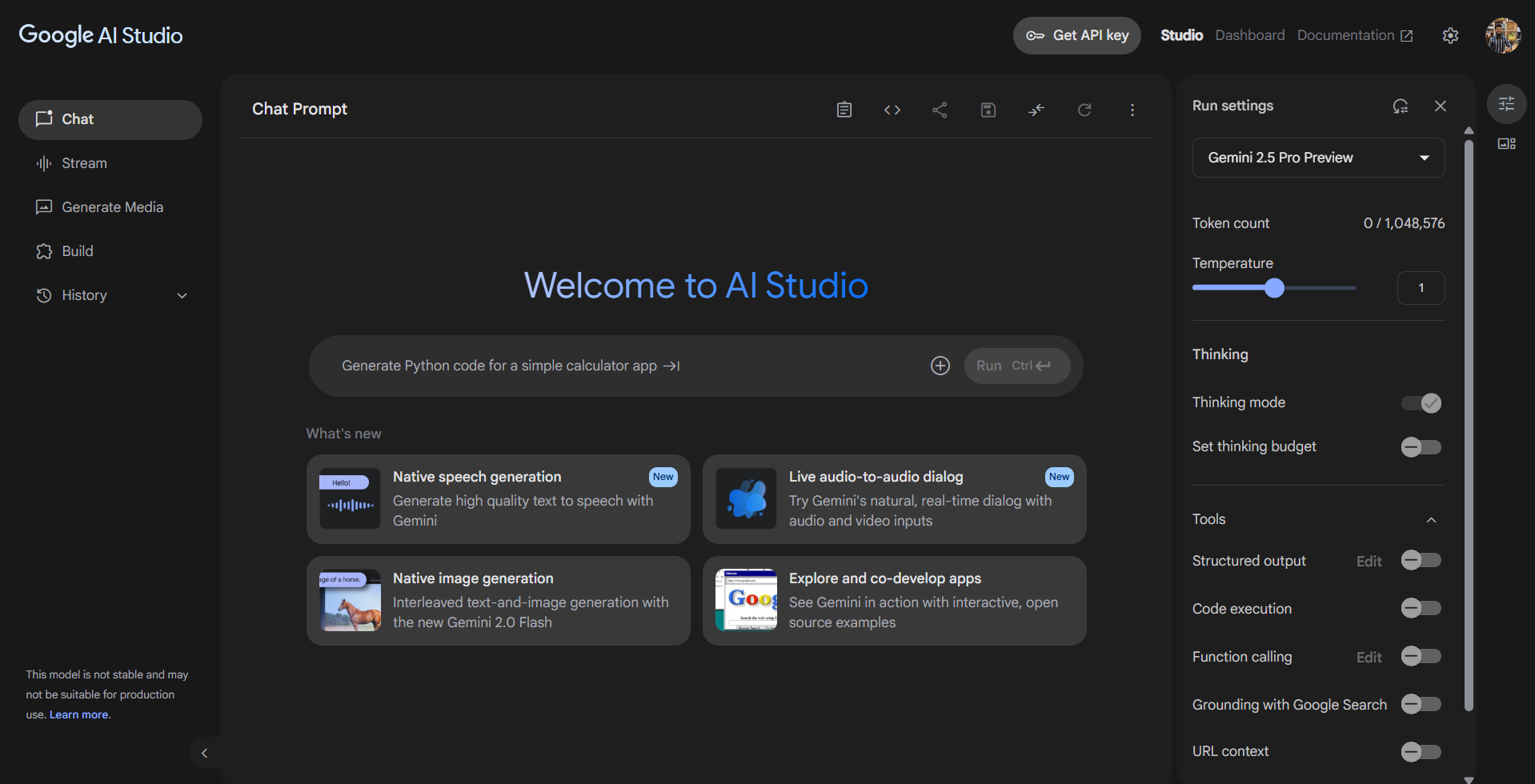Image resolution: width=1535 pixels, height=784 pixels.
Task: Switch to the Dashboard tab
Action: point(1249,35)
